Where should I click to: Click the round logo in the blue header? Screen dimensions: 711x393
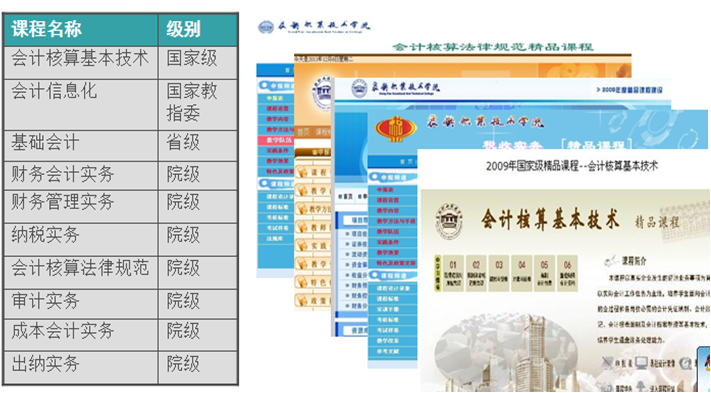[359, 88]
